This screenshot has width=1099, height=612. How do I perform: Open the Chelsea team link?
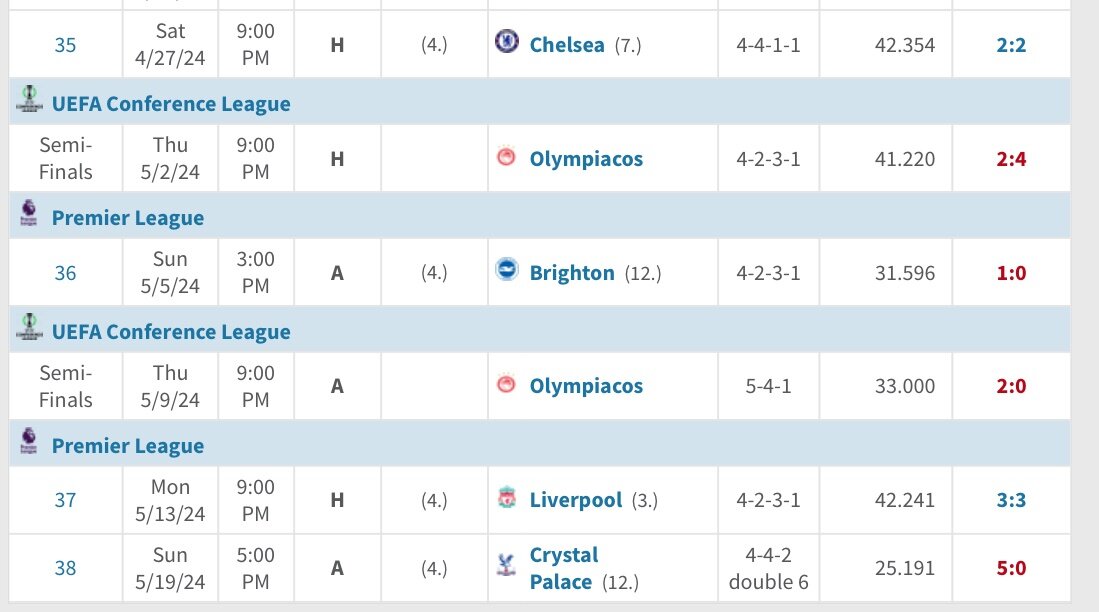pos(566,45)
